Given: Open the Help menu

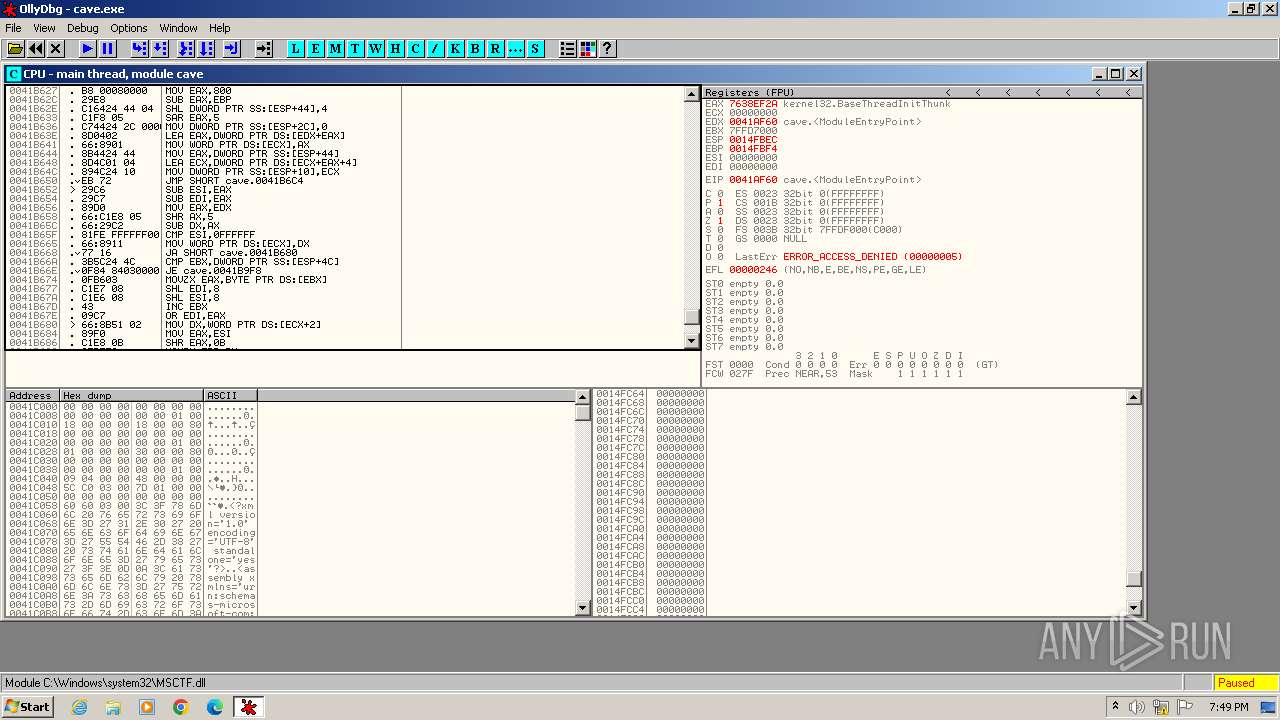Looking at the screenshot, I should [220, 28].
